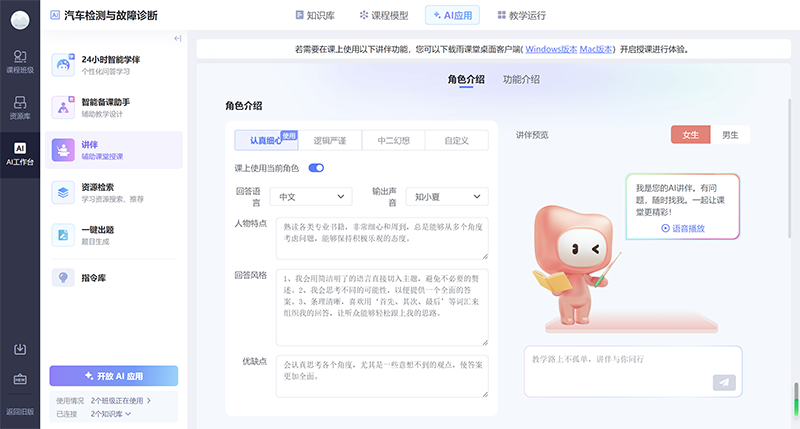This screenshot has height=429, width=800.
Task: Click Windows版本 download link
Action: pos(549,48)
